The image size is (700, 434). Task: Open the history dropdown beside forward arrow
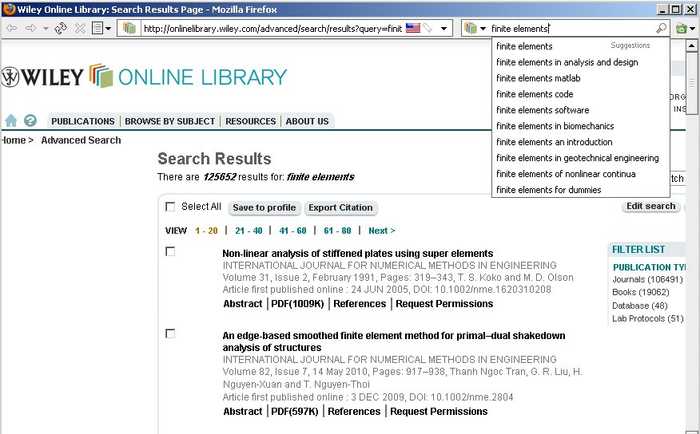[46, 29]
